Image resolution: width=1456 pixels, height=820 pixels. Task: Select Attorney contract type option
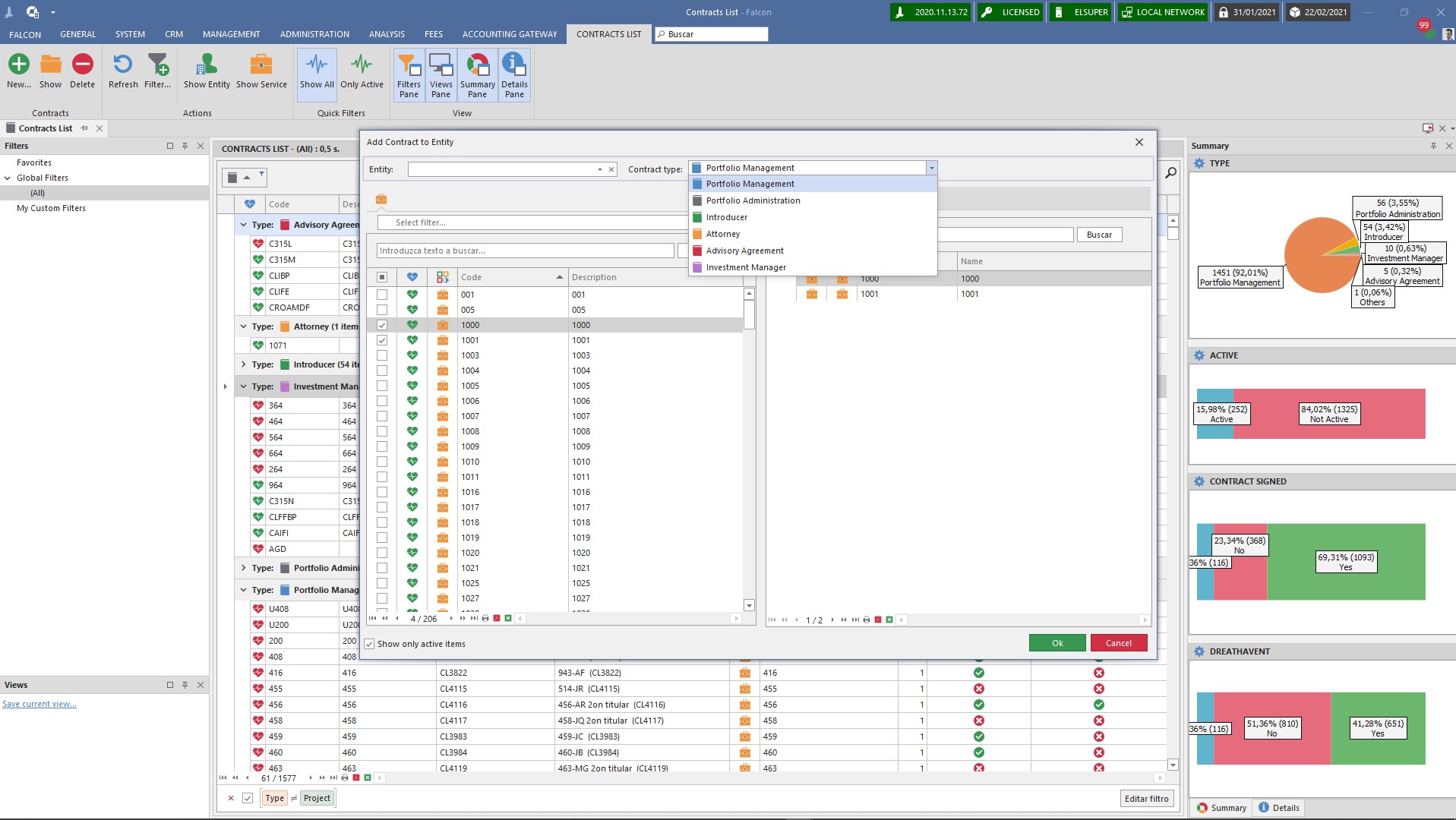click(813, 234)
